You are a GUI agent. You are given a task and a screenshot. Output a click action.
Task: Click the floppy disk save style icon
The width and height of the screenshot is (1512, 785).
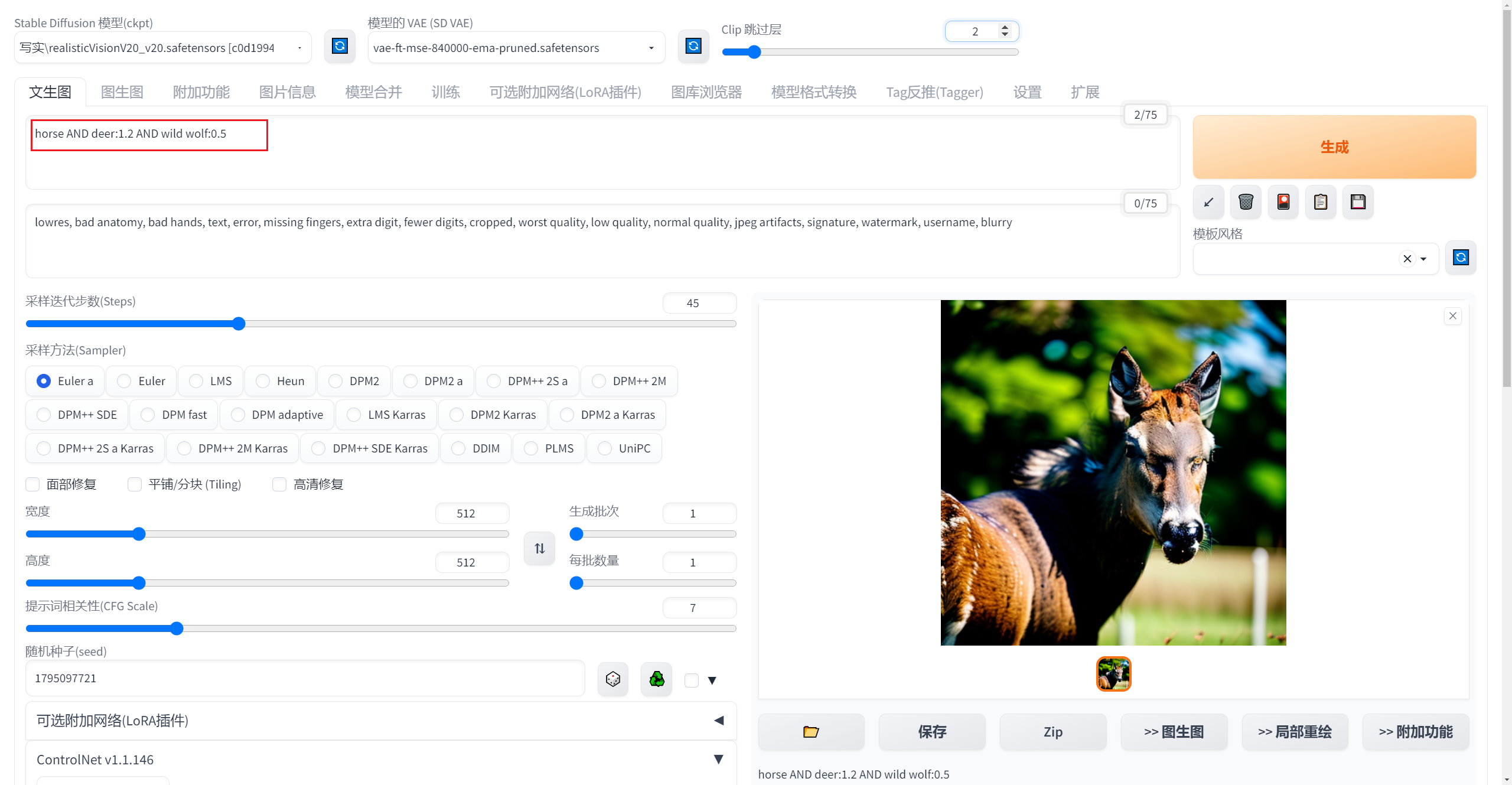point(1358,202)
